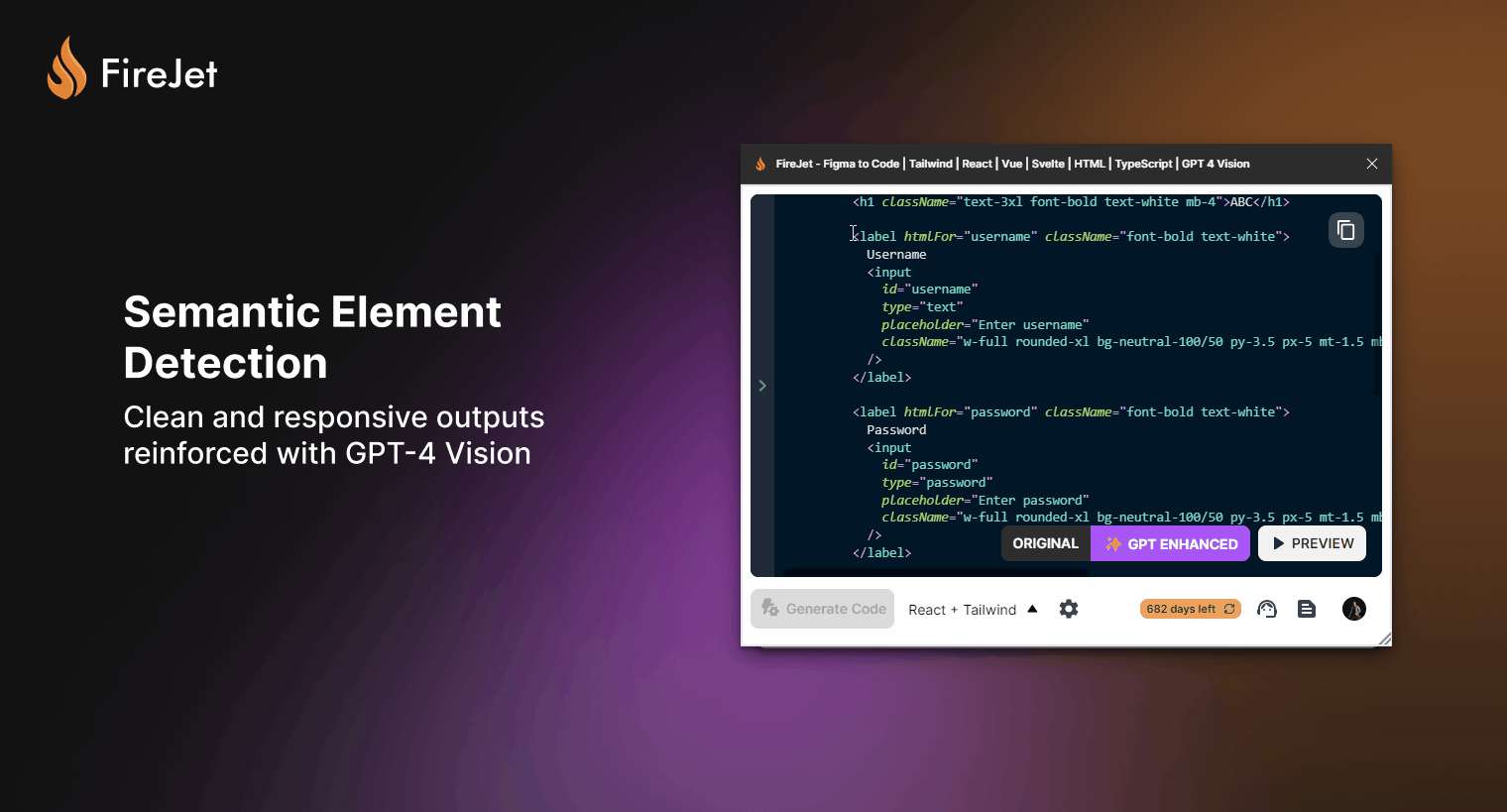1507x812 pixels.
Task: Switch to the GPT ENHANCED code view
Action: [1171, 543]
